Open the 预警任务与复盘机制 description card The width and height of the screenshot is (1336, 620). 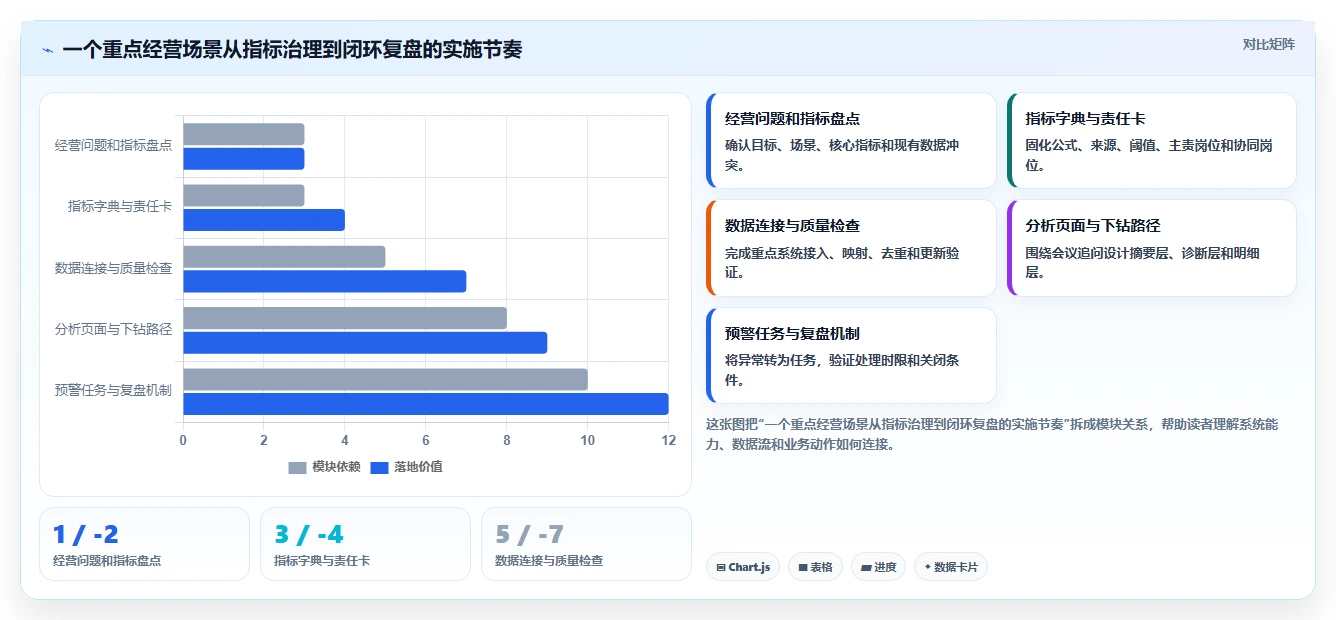[851, 355]
